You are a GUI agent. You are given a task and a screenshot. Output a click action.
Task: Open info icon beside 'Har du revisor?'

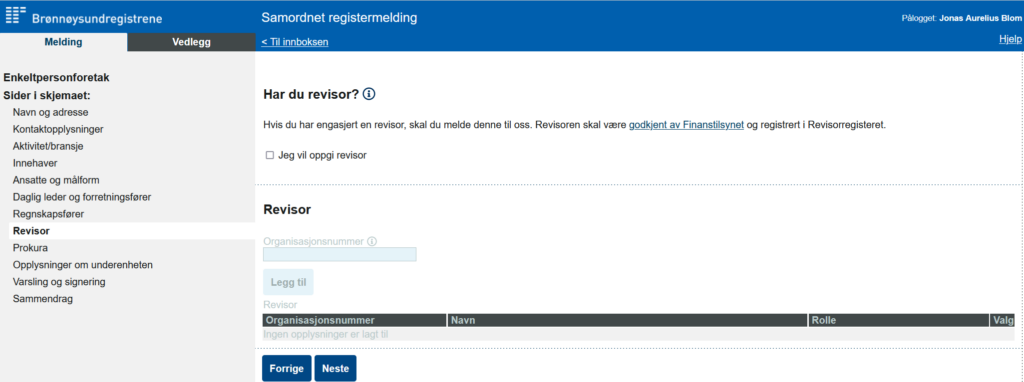tap(369, 94)
